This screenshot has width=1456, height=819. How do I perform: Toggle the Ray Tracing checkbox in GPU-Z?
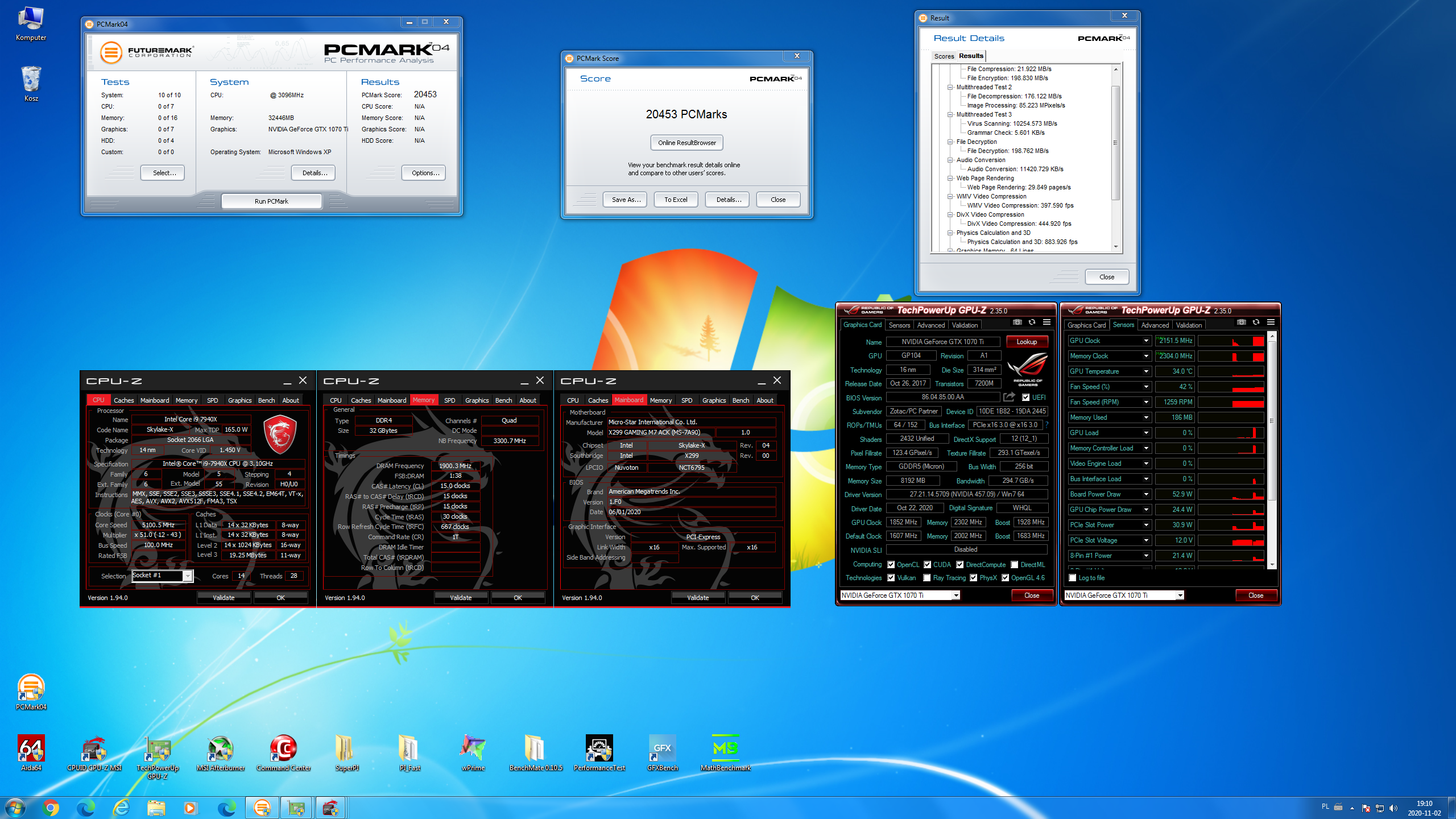(927, 578)
